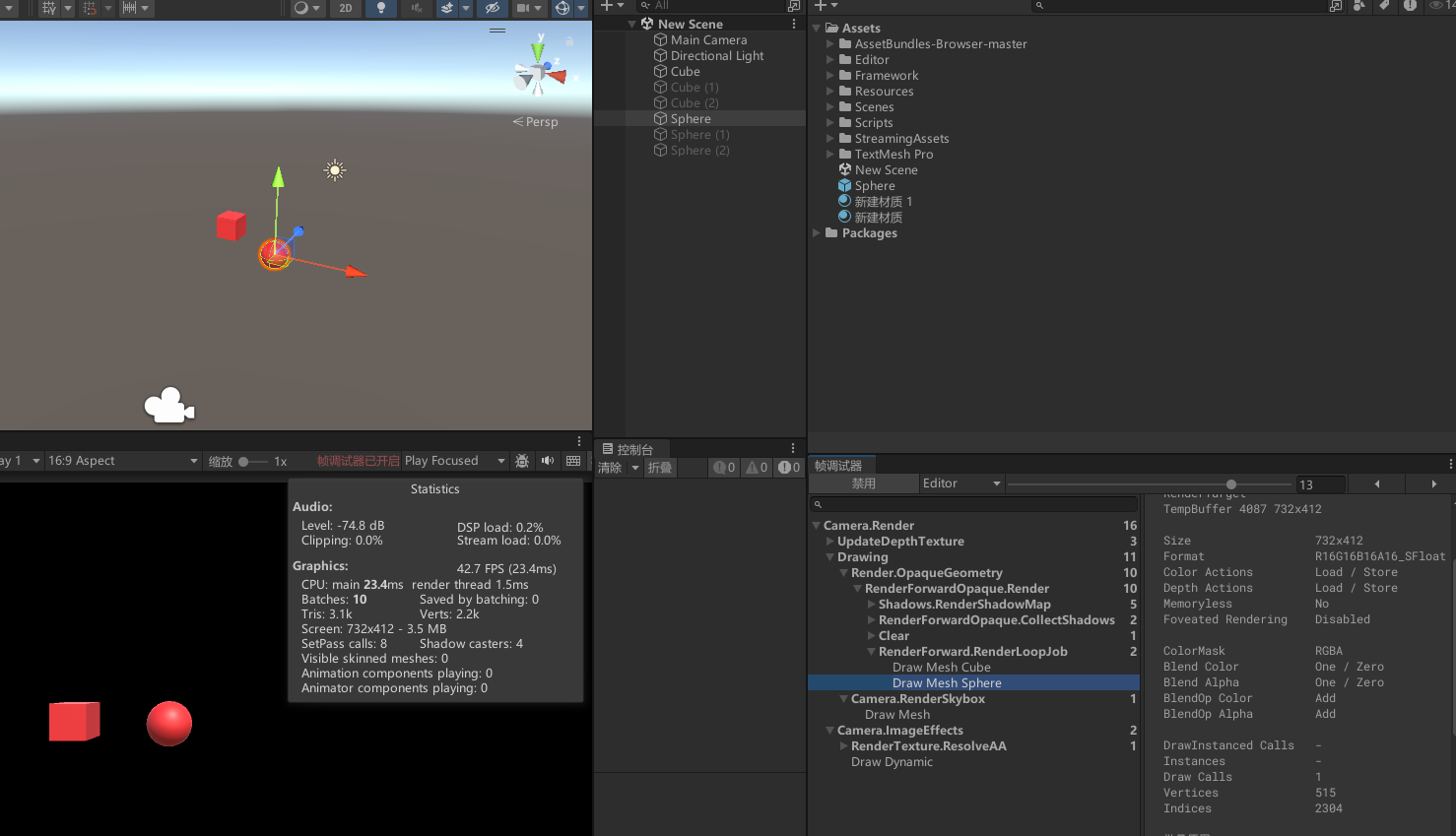Select the 帧调试器 frame debugger tab
This screenshot has width=1456, height=836.
coord(838,466)
